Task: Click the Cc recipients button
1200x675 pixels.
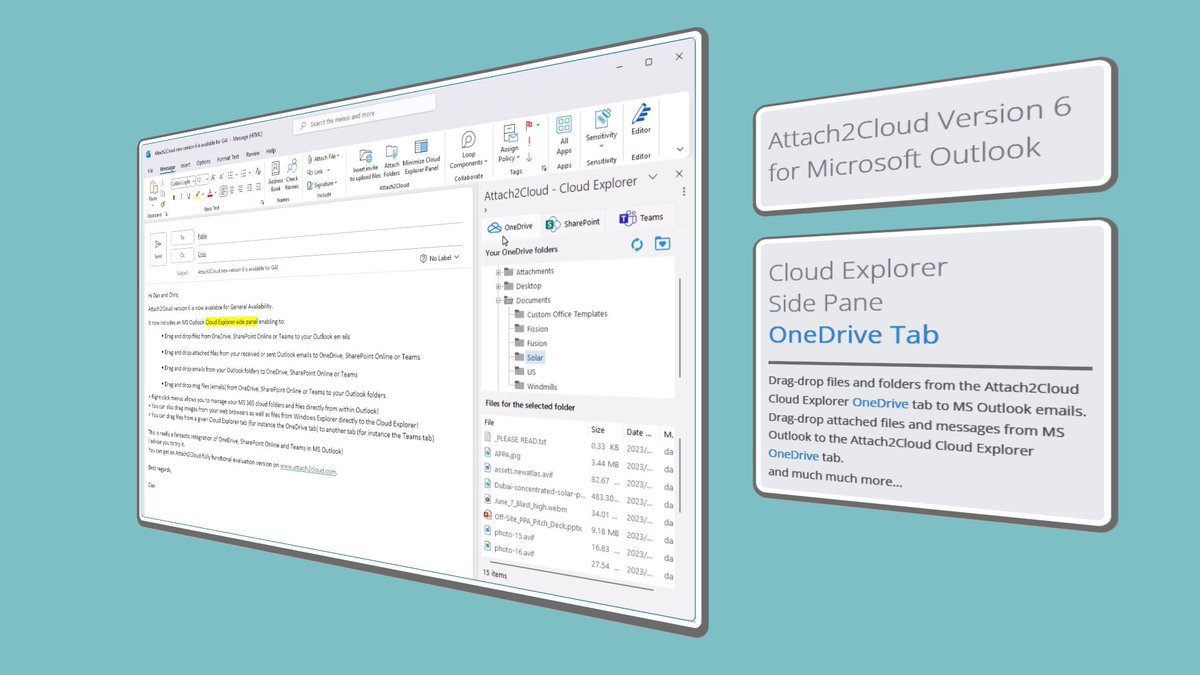Action: click(x=182, y=256)
